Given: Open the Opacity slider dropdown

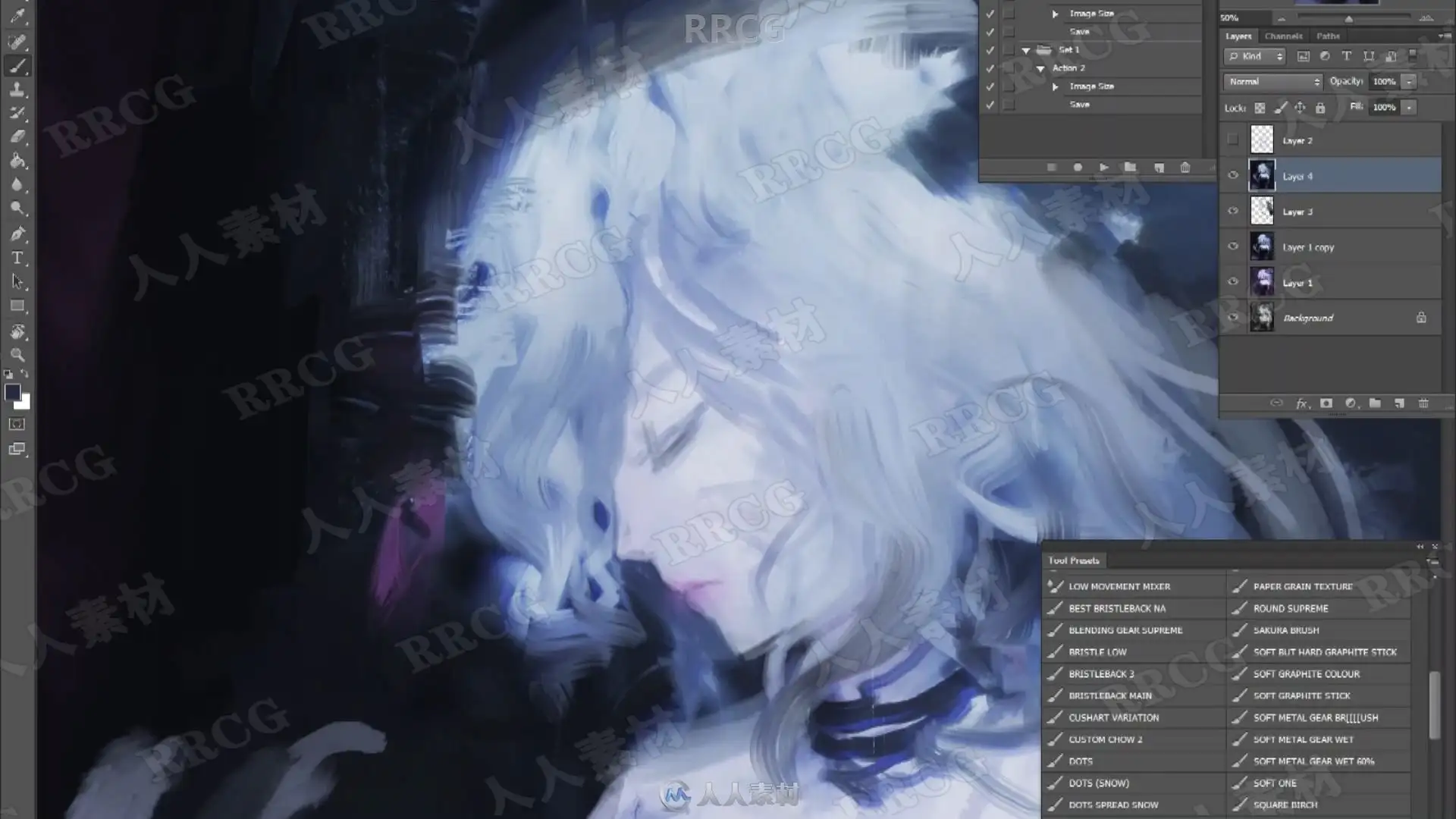Looking at the screenshot, I should pyautogui.click(x=1409, y=81).
